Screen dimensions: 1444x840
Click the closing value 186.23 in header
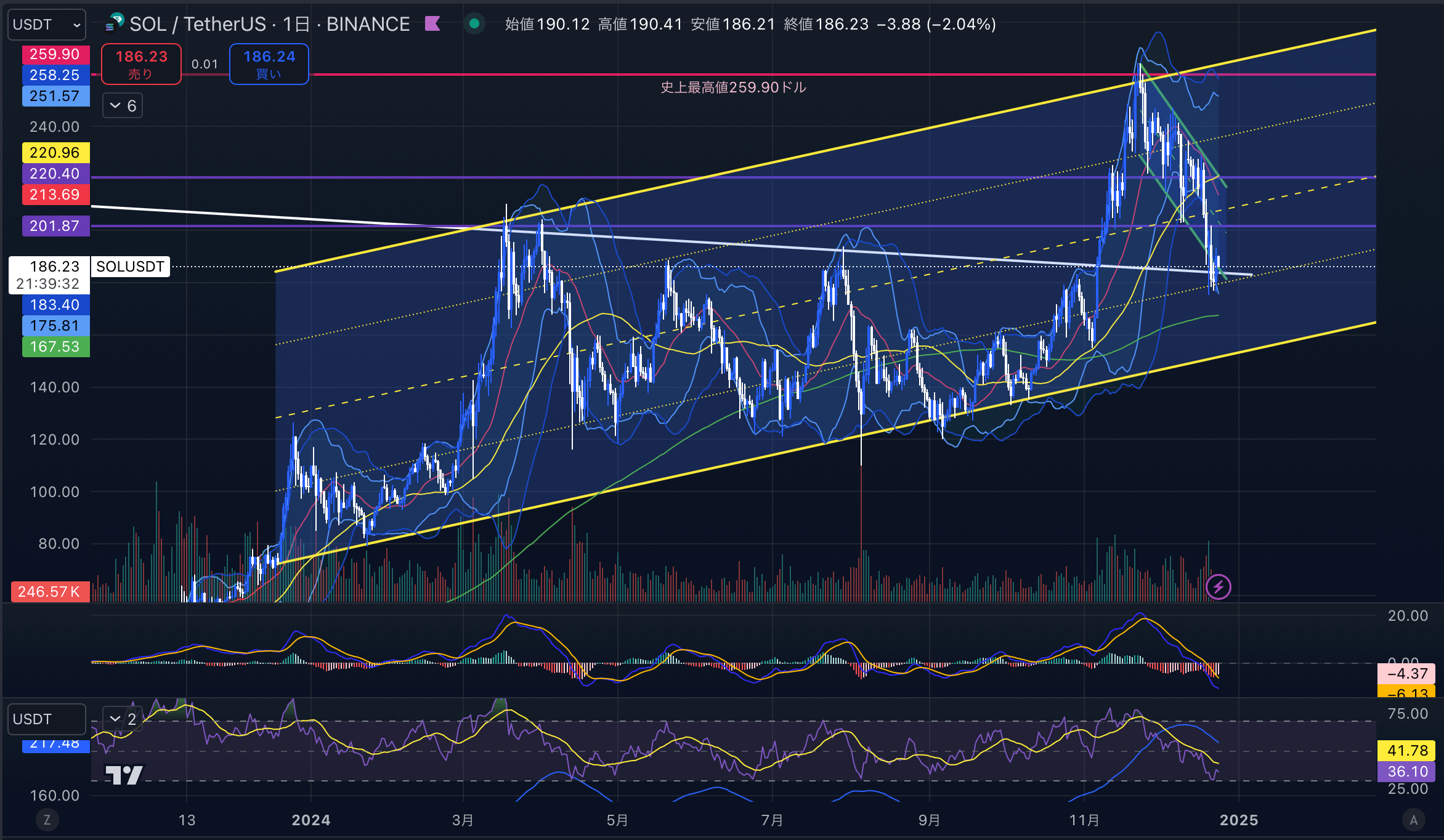(x=842, y=24)
